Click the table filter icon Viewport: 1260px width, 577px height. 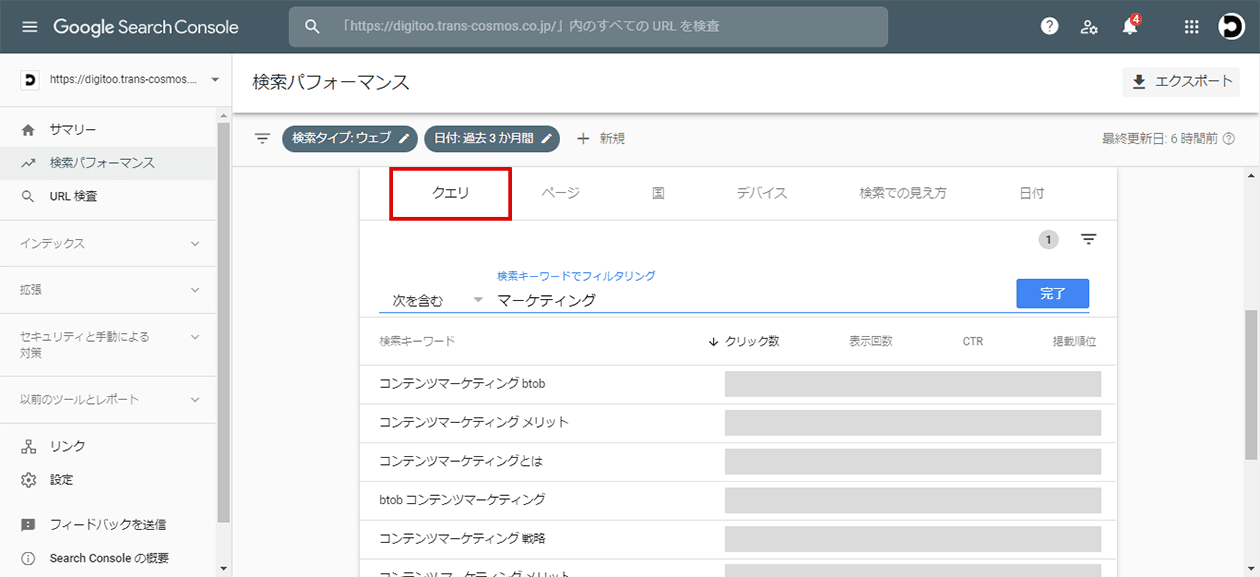pos(1089,239)
